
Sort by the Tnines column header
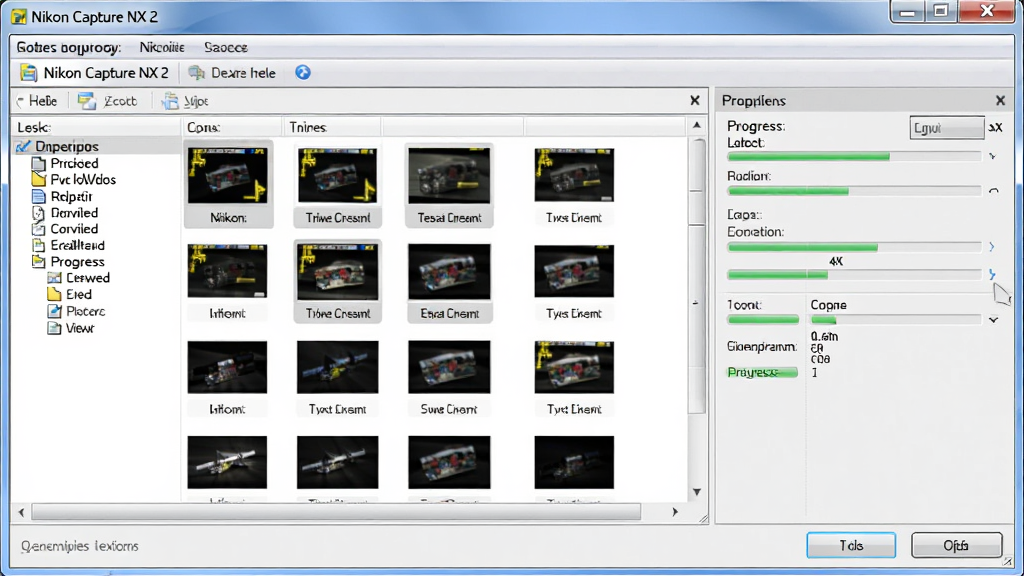(332, 127)
